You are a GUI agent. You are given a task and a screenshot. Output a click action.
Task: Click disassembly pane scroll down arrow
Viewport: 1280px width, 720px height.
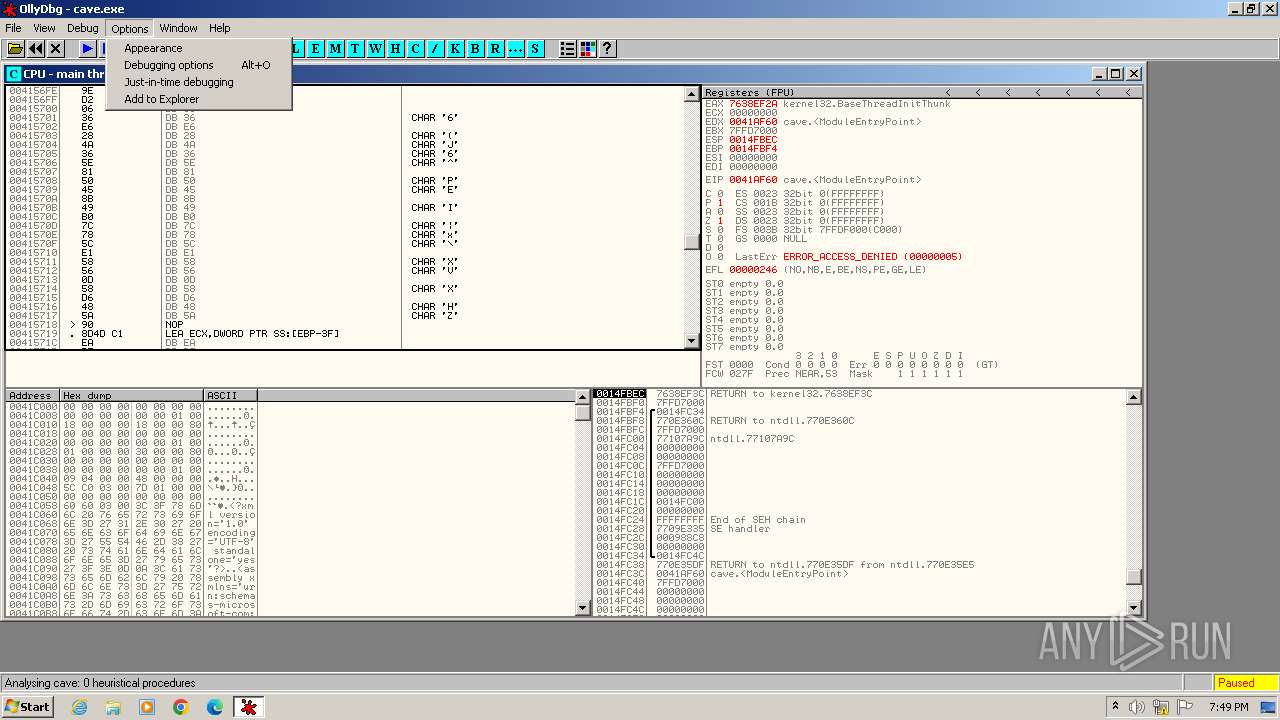pyautogui.click(x=692, y=341)
